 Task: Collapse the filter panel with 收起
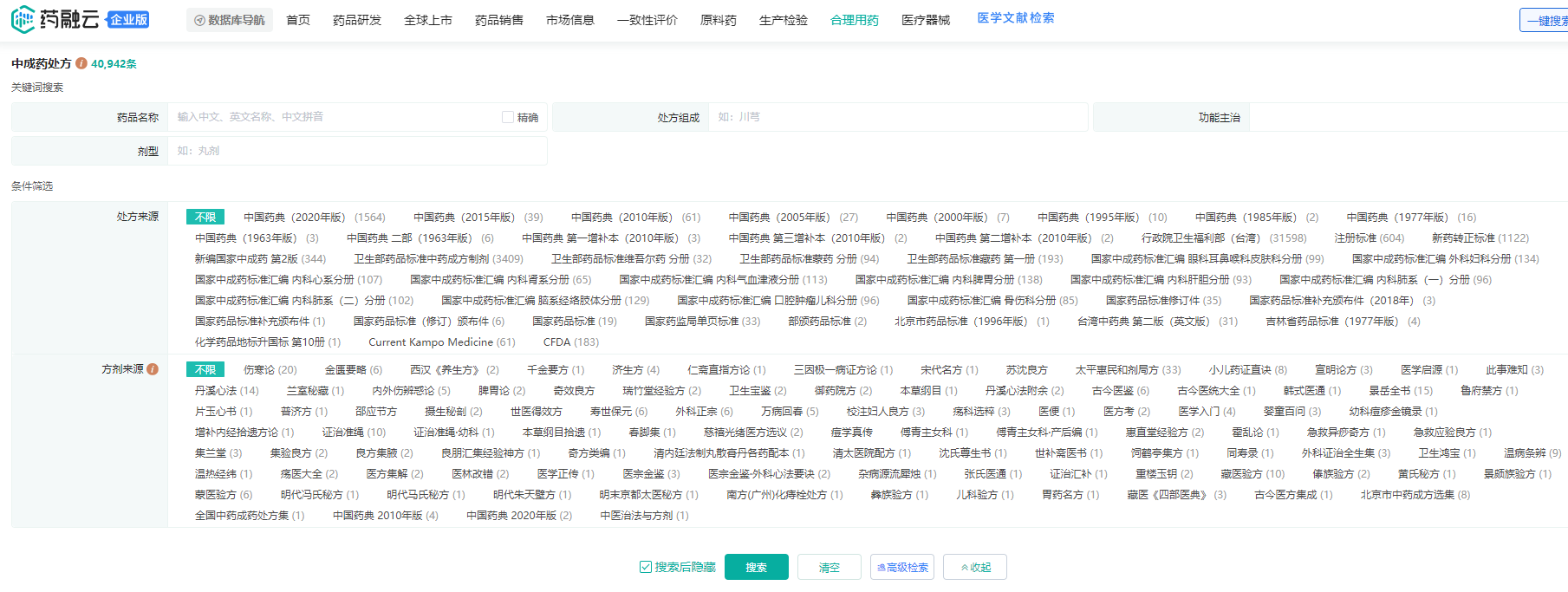[975, 567]
